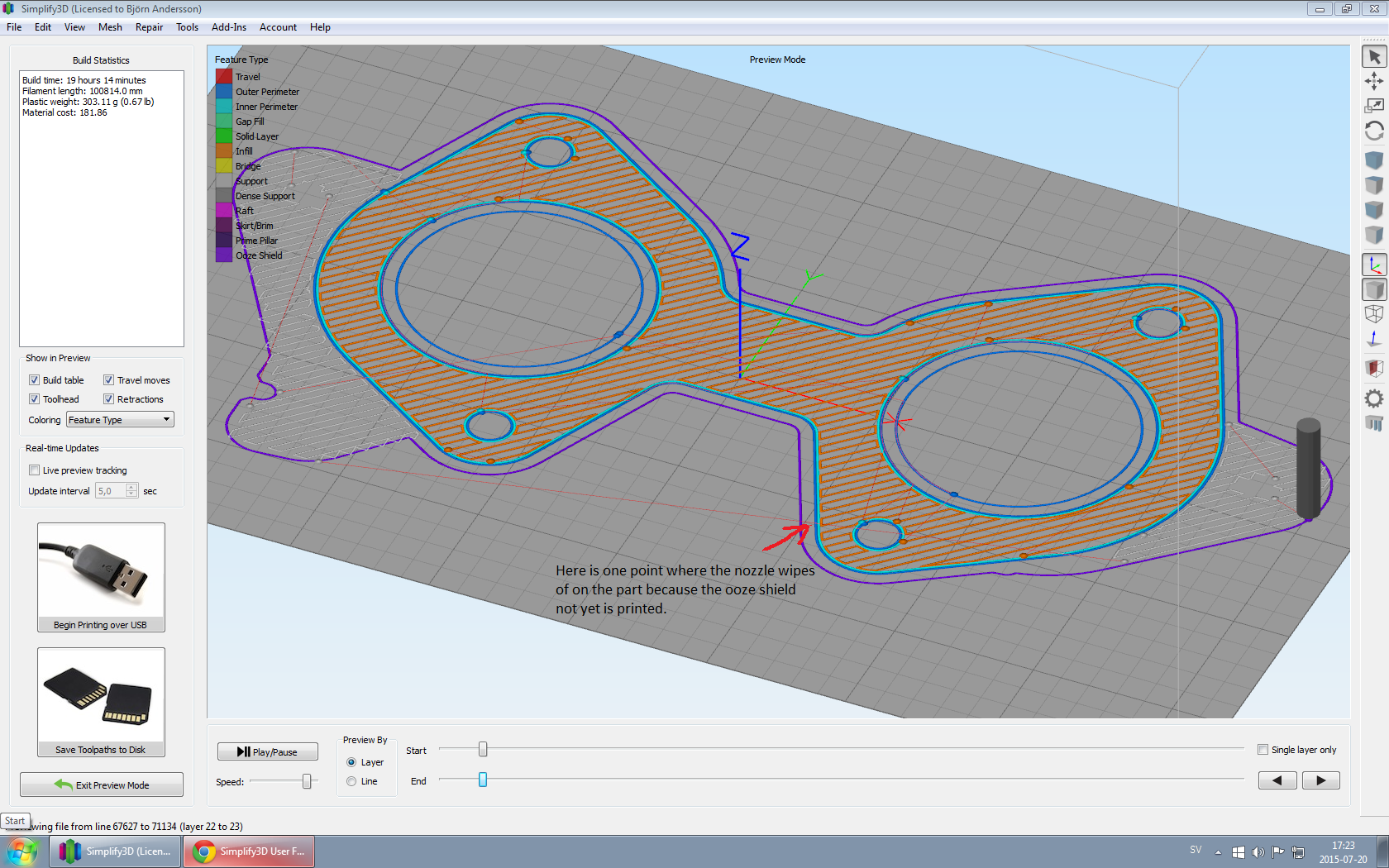Toggle the coordinate axes display
Viewport: 1389px width, 868px height.
tap(1374, 265)
